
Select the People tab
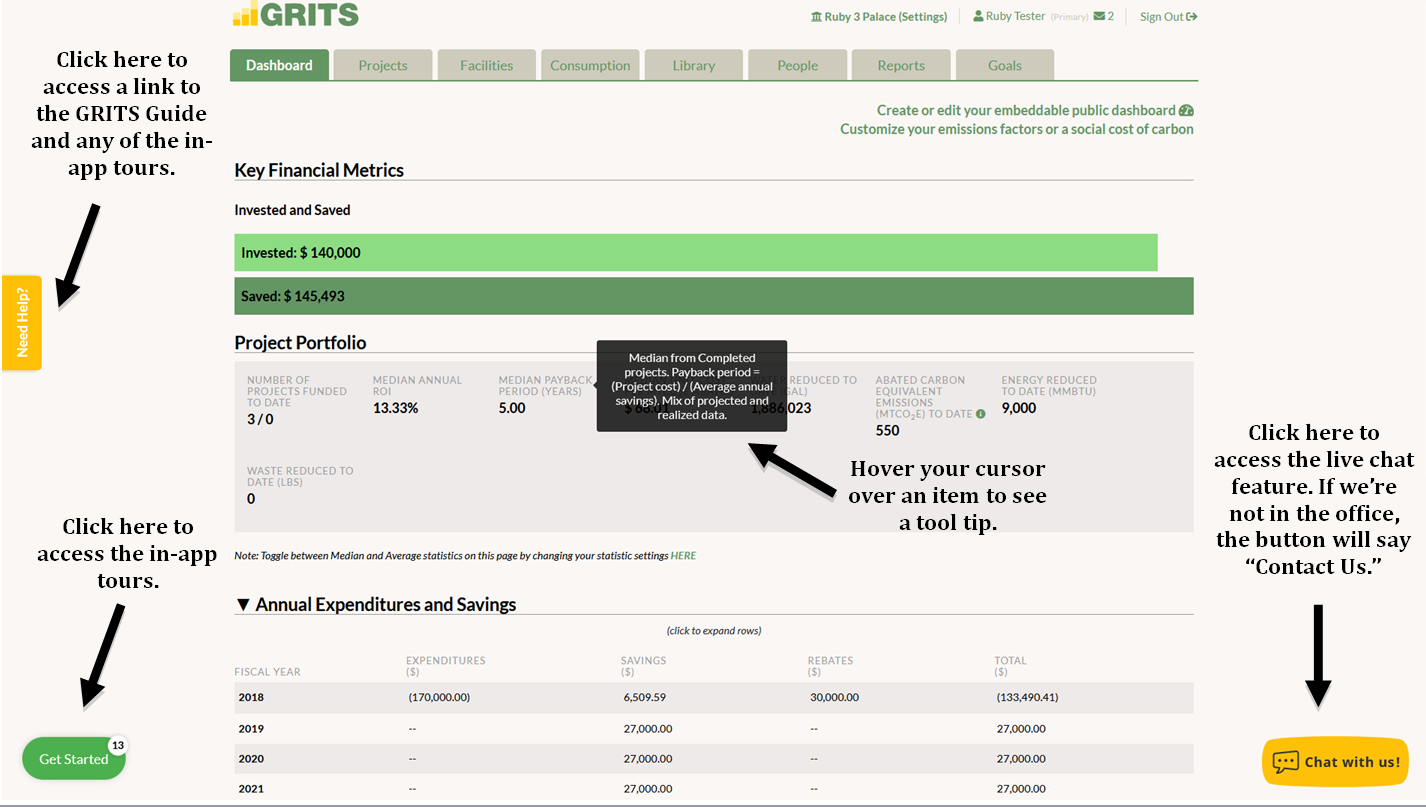[798, 65]
